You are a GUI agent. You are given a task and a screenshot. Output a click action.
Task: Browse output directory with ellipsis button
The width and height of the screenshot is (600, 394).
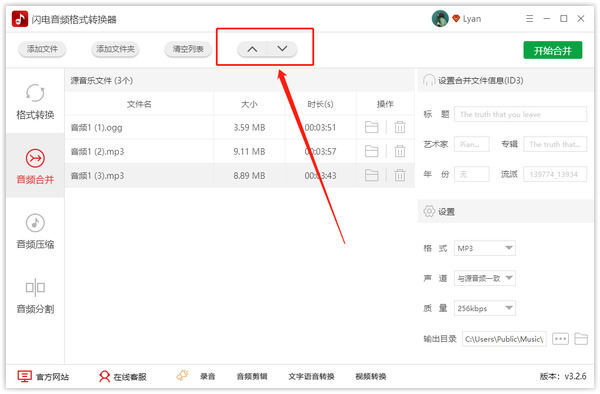click(560, 339)
